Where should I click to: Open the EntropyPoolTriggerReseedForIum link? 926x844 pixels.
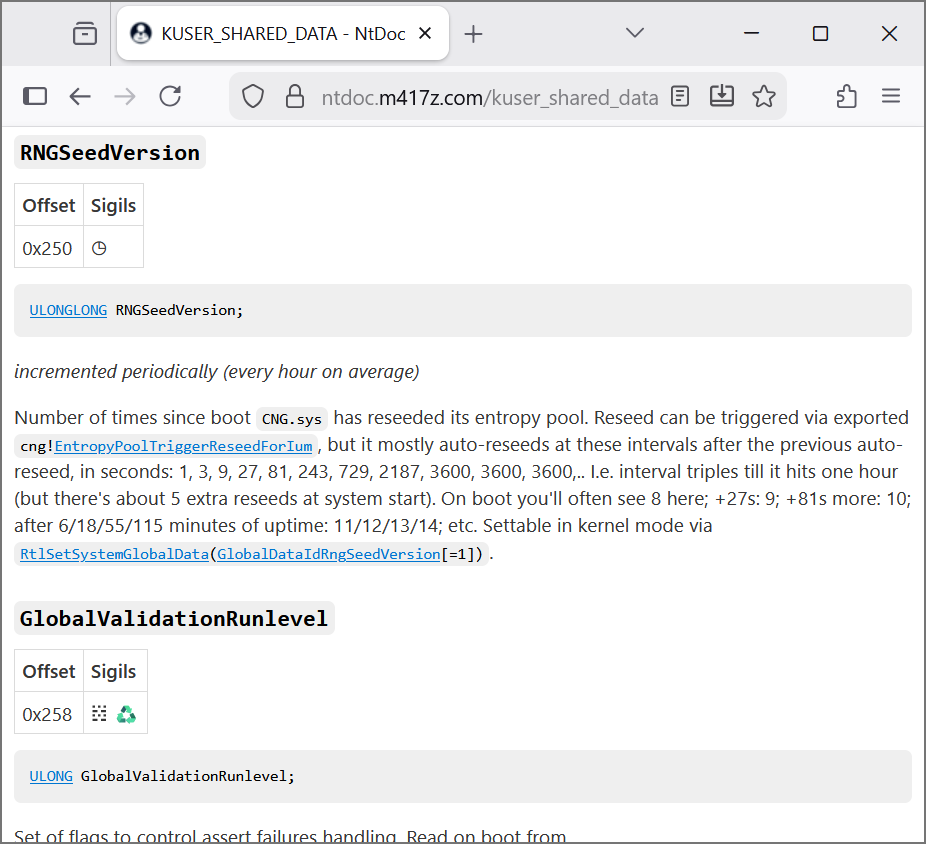(x=183, y=446)
